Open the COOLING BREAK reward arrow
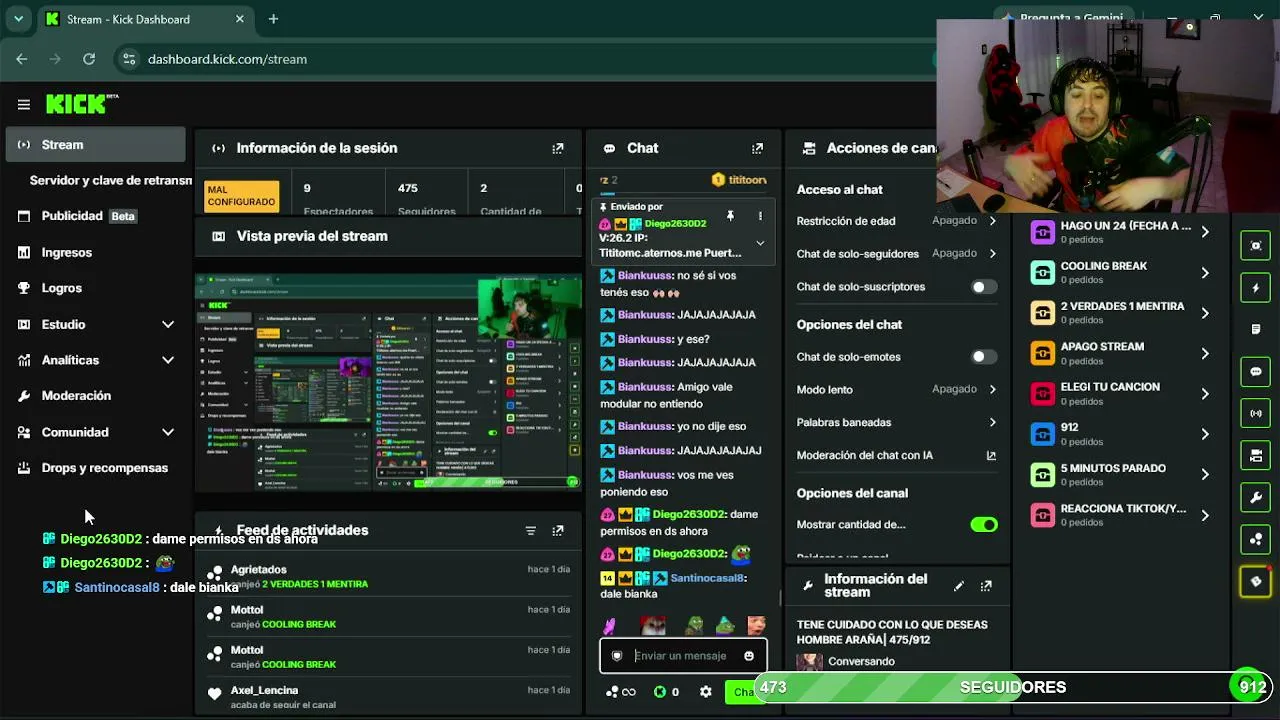The width and height of the screenshot is (1280, 720). click(x=1205, y=273)
